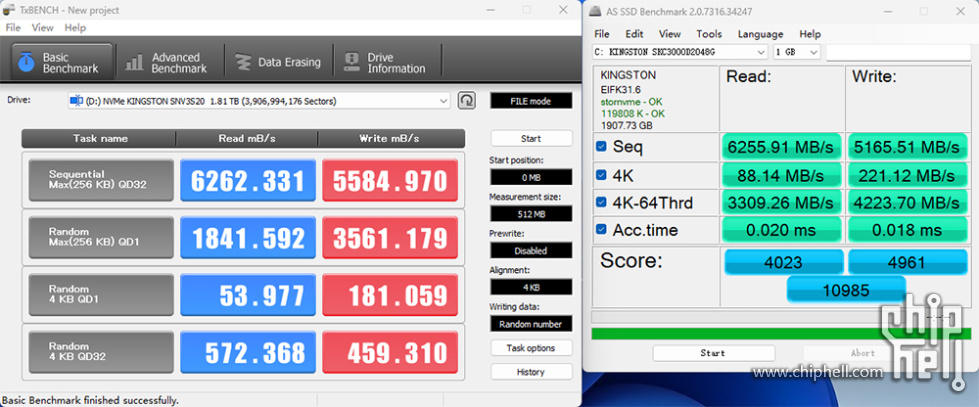Screen dimensions: 979x407
Task: Start the TxBENCH basic benchmark
Action: pos(531,139)
